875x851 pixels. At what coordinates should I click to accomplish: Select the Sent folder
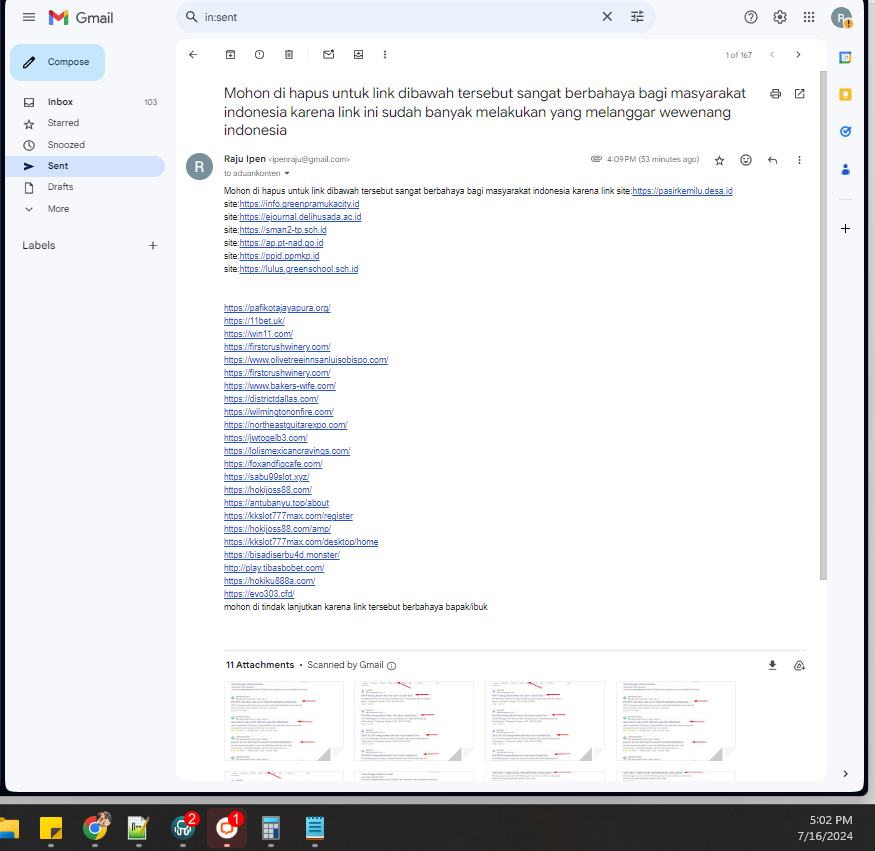click(x=85, y=166)
